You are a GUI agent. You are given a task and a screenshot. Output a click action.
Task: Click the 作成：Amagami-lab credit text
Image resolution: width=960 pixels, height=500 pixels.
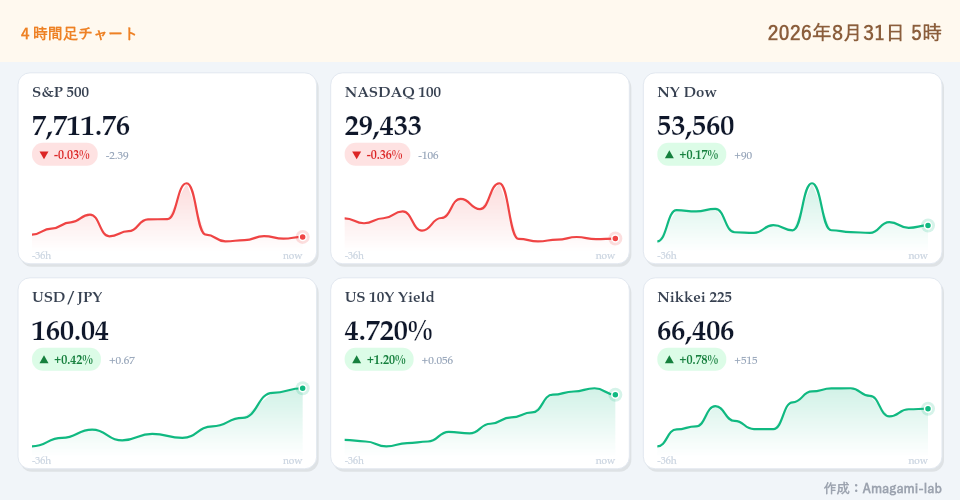coord(882,488)
